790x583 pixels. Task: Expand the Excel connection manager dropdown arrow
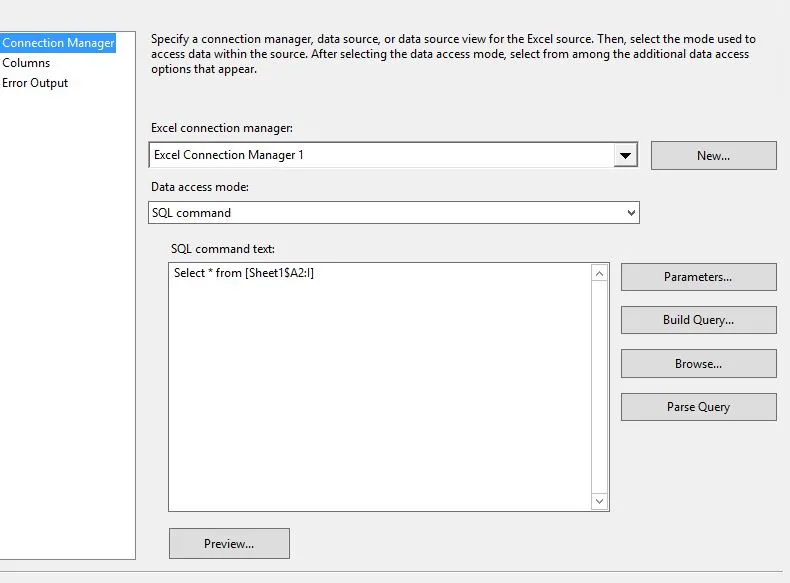[625, 155]
